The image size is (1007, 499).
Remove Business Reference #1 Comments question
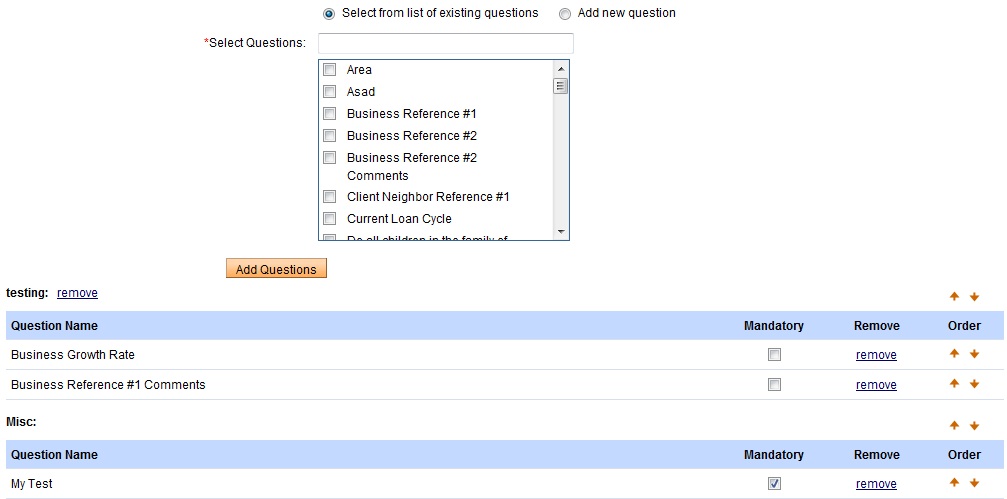tap(876, 385)
